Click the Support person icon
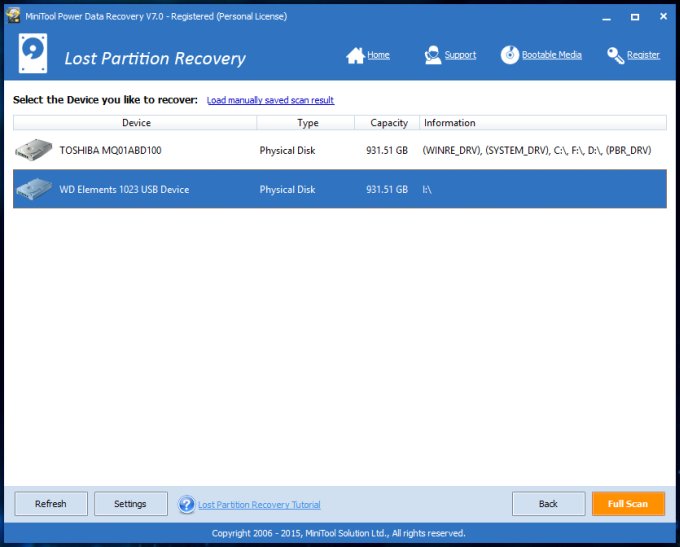Screen dimensions: 680x547 click(432, 55)
